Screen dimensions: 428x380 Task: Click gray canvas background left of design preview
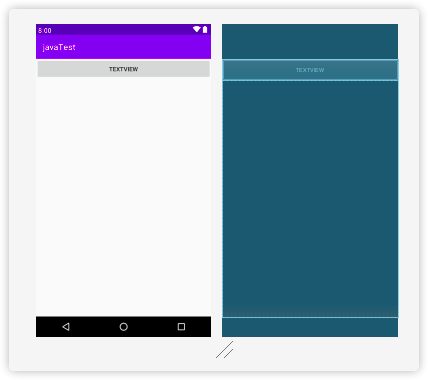tap(23, 180)
